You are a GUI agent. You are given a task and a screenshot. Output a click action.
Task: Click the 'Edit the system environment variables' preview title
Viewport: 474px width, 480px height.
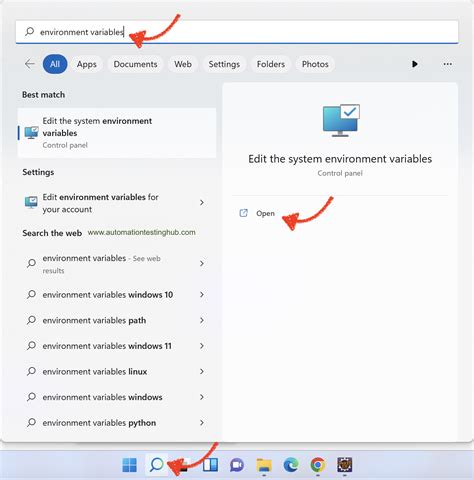tap(340, 159)
